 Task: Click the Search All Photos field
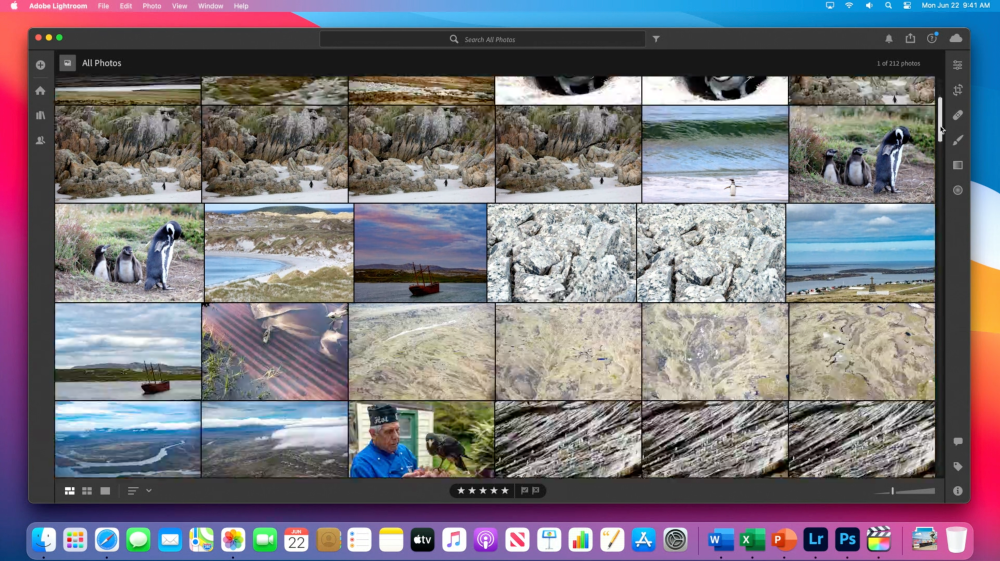(482, 40)
